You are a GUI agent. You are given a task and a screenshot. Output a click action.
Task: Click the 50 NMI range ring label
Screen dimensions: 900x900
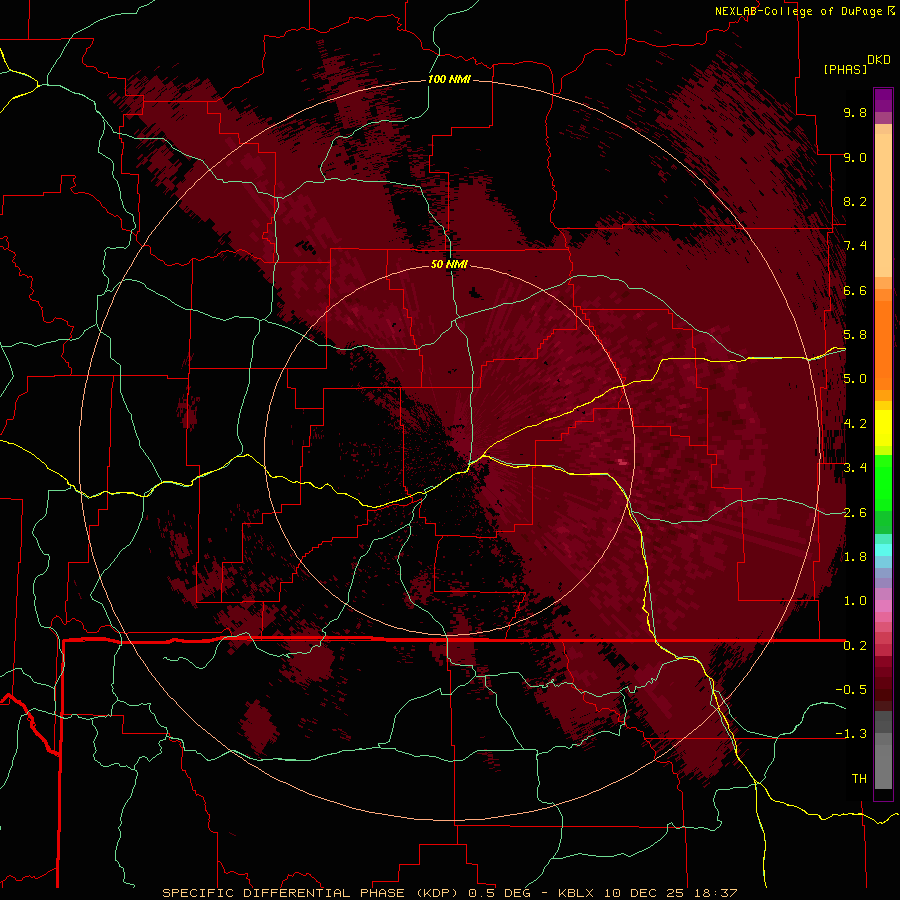coord(449,264)
